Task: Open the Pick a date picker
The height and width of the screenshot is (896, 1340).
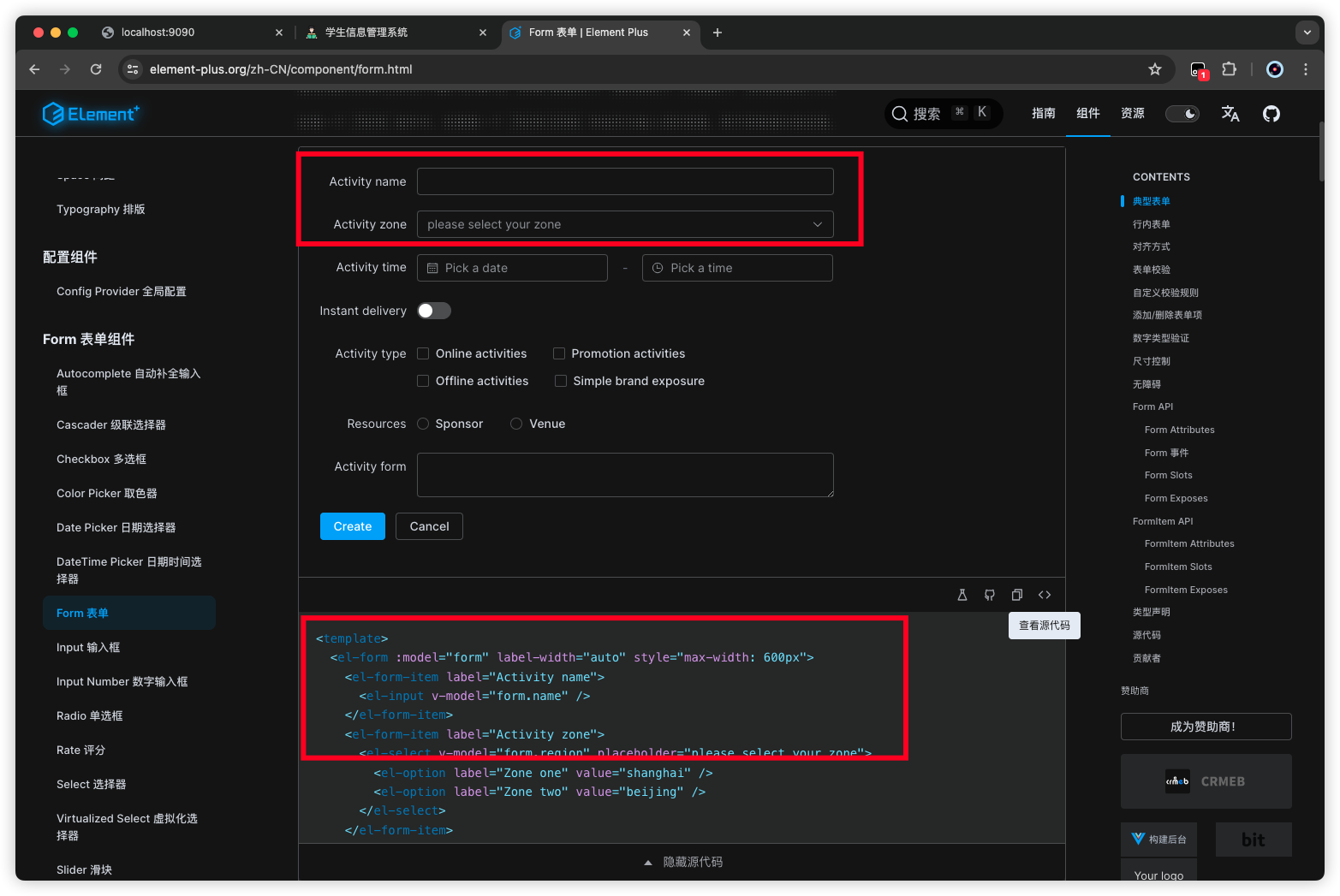Action: (512, 268)
